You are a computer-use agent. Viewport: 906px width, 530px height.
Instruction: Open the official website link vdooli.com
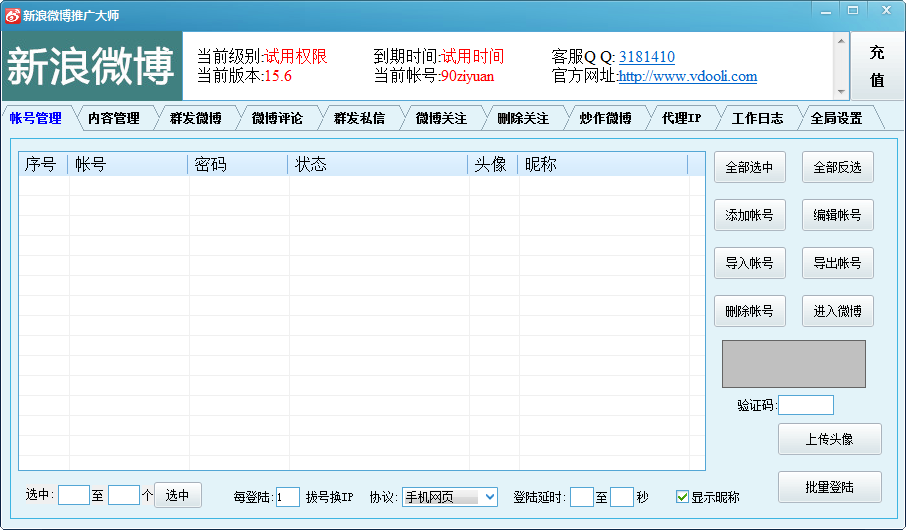point(688,76)
